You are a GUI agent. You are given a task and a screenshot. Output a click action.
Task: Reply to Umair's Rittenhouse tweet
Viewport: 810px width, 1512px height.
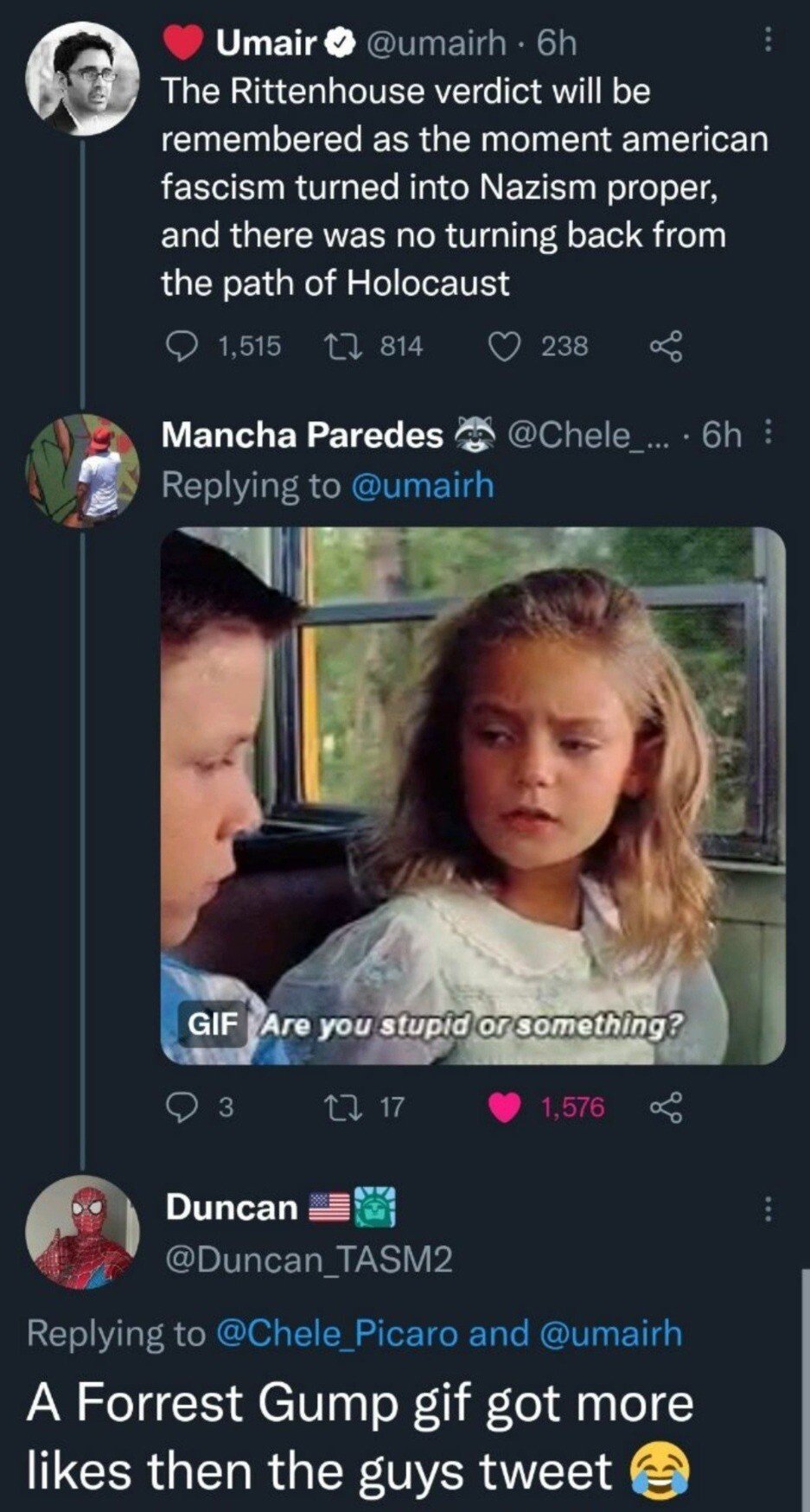(180, 347)
